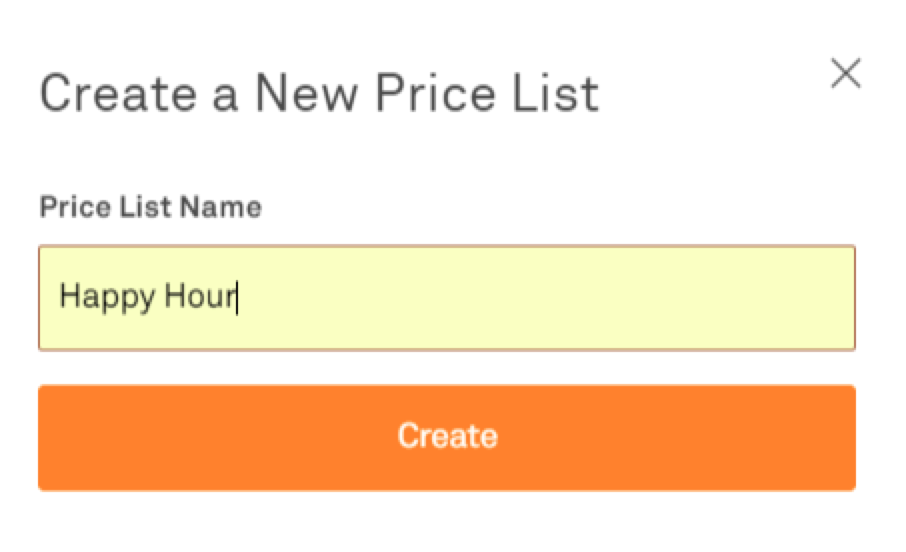Click the orange Create button
The width and height of the screenshot is (906, 552).
[447, 437]
